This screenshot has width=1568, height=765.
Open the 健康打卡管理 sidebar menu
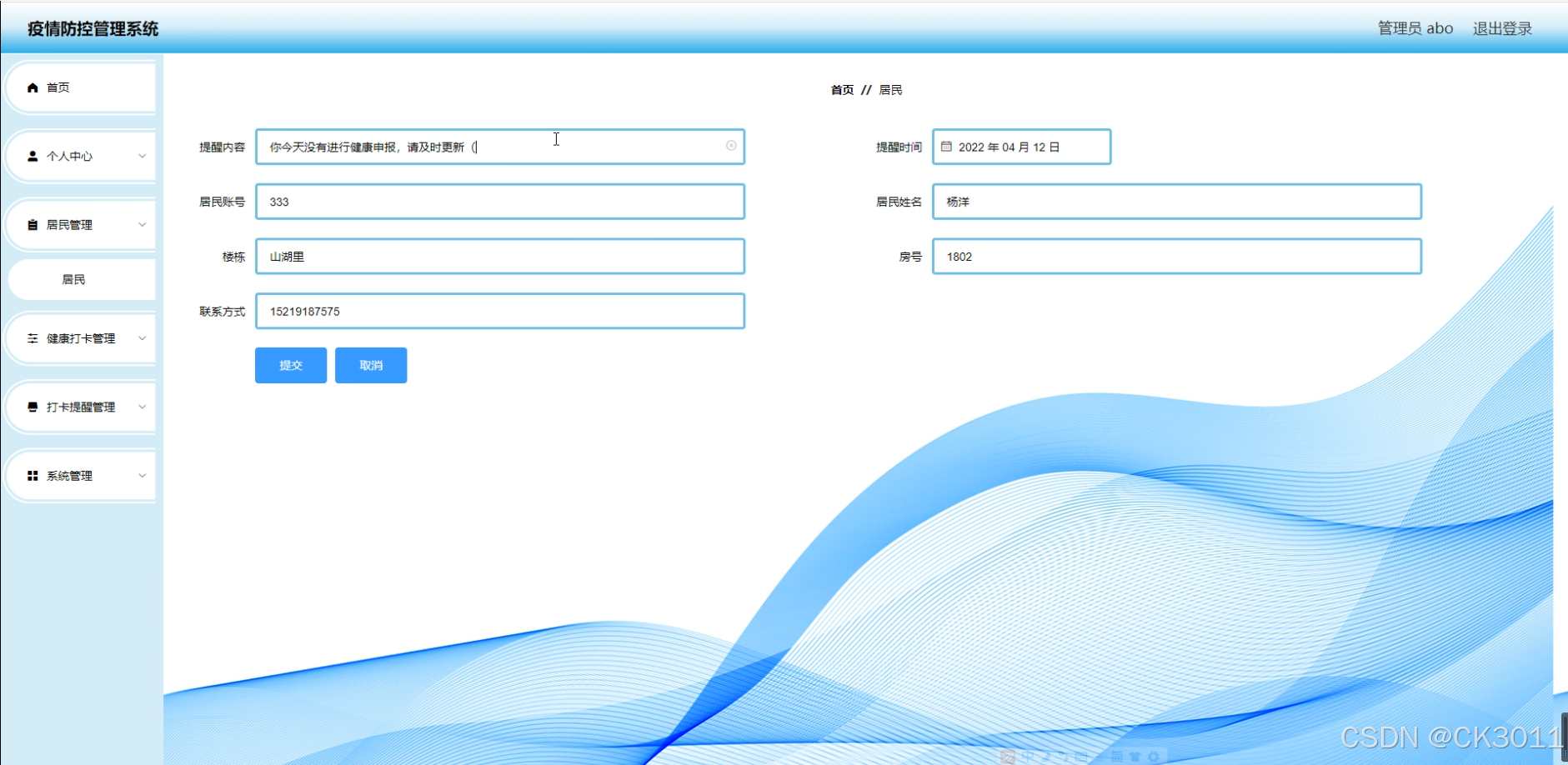[81, 338]
